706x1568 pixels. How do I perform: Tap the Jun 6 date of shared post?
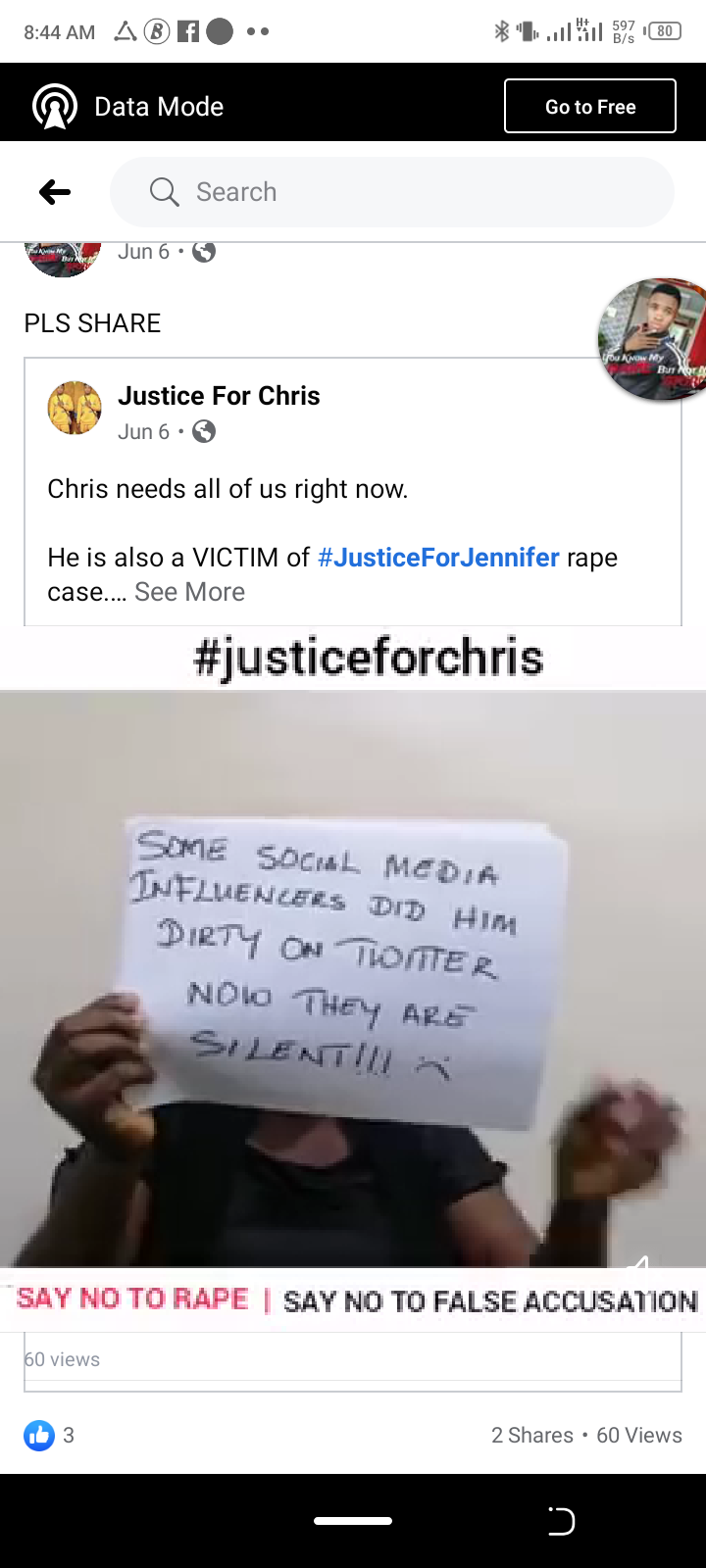tap(143, 431)
